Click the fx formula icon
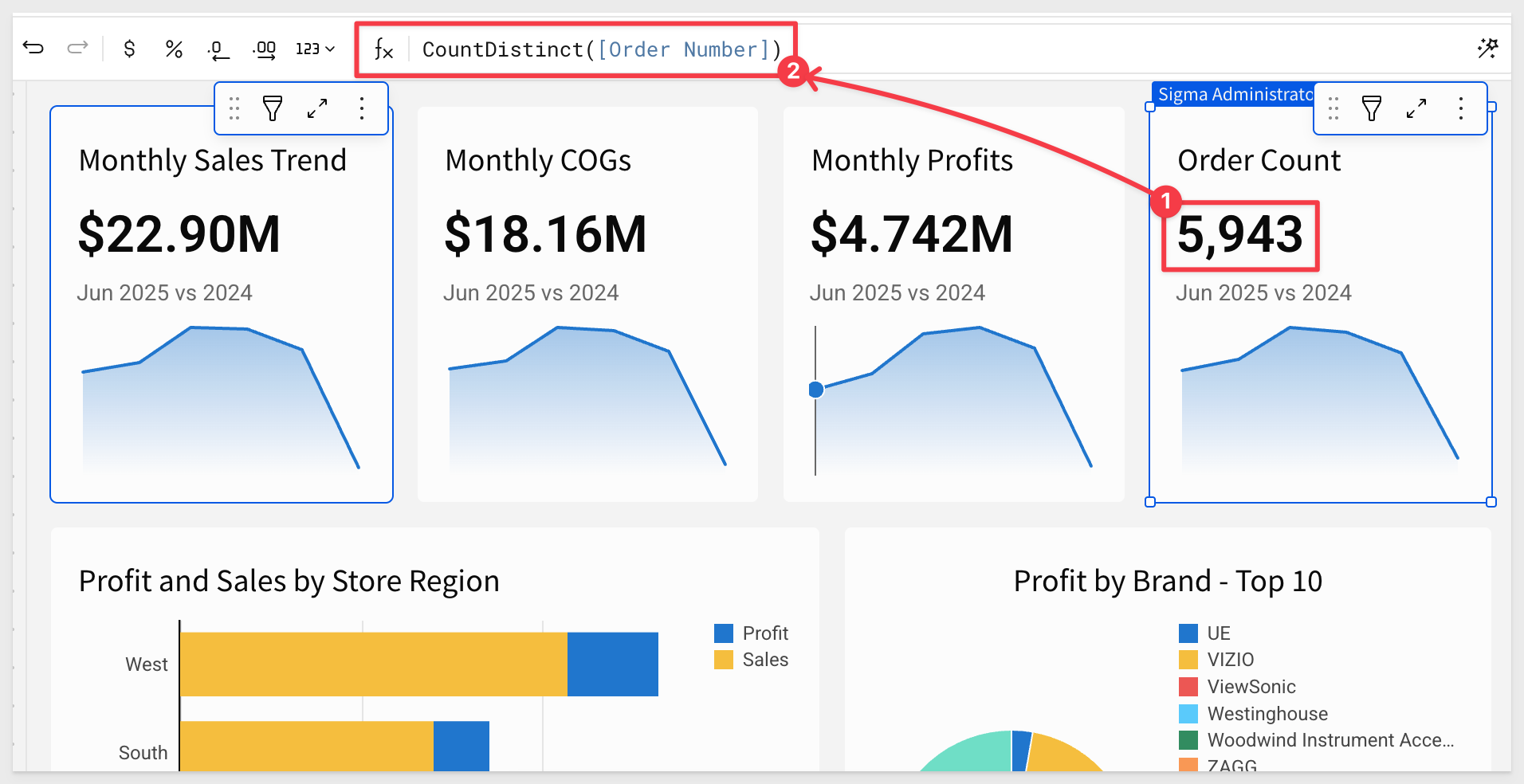The image size is (1524, 784). 383,49
